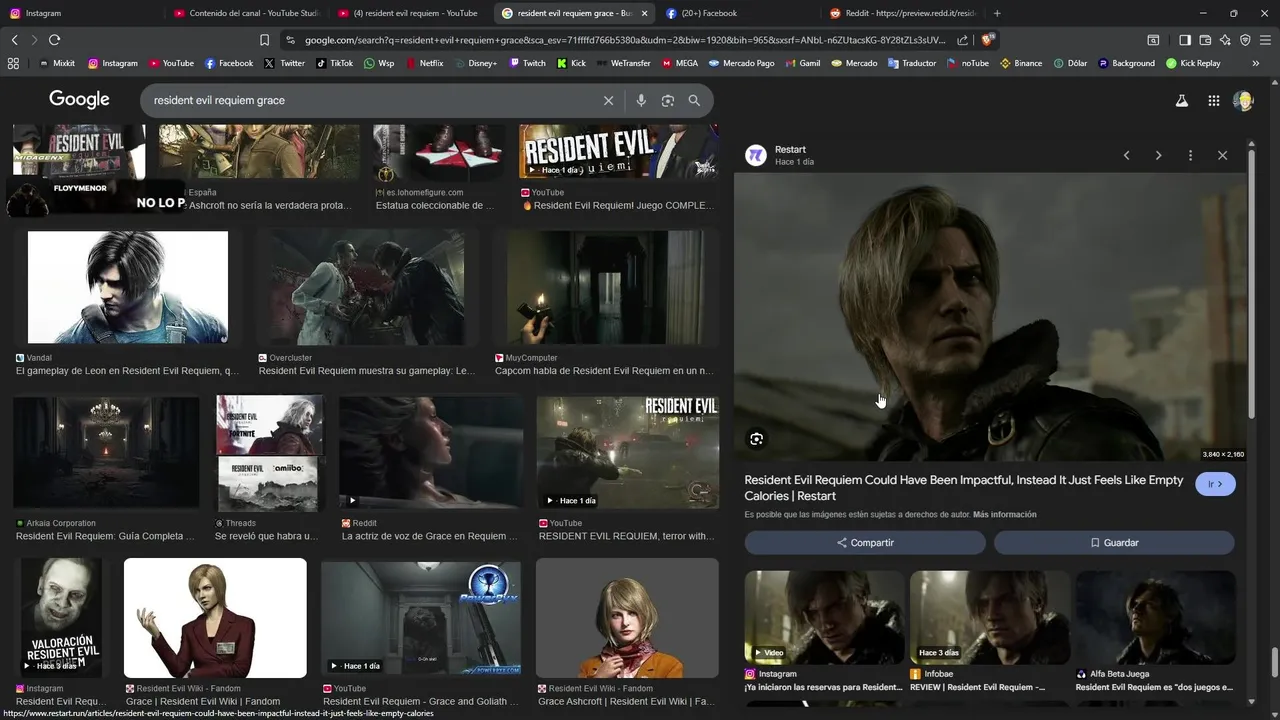Click the Brave Shields lion icon
Screen dimensions: 1280x720
[x=987, y=40]
